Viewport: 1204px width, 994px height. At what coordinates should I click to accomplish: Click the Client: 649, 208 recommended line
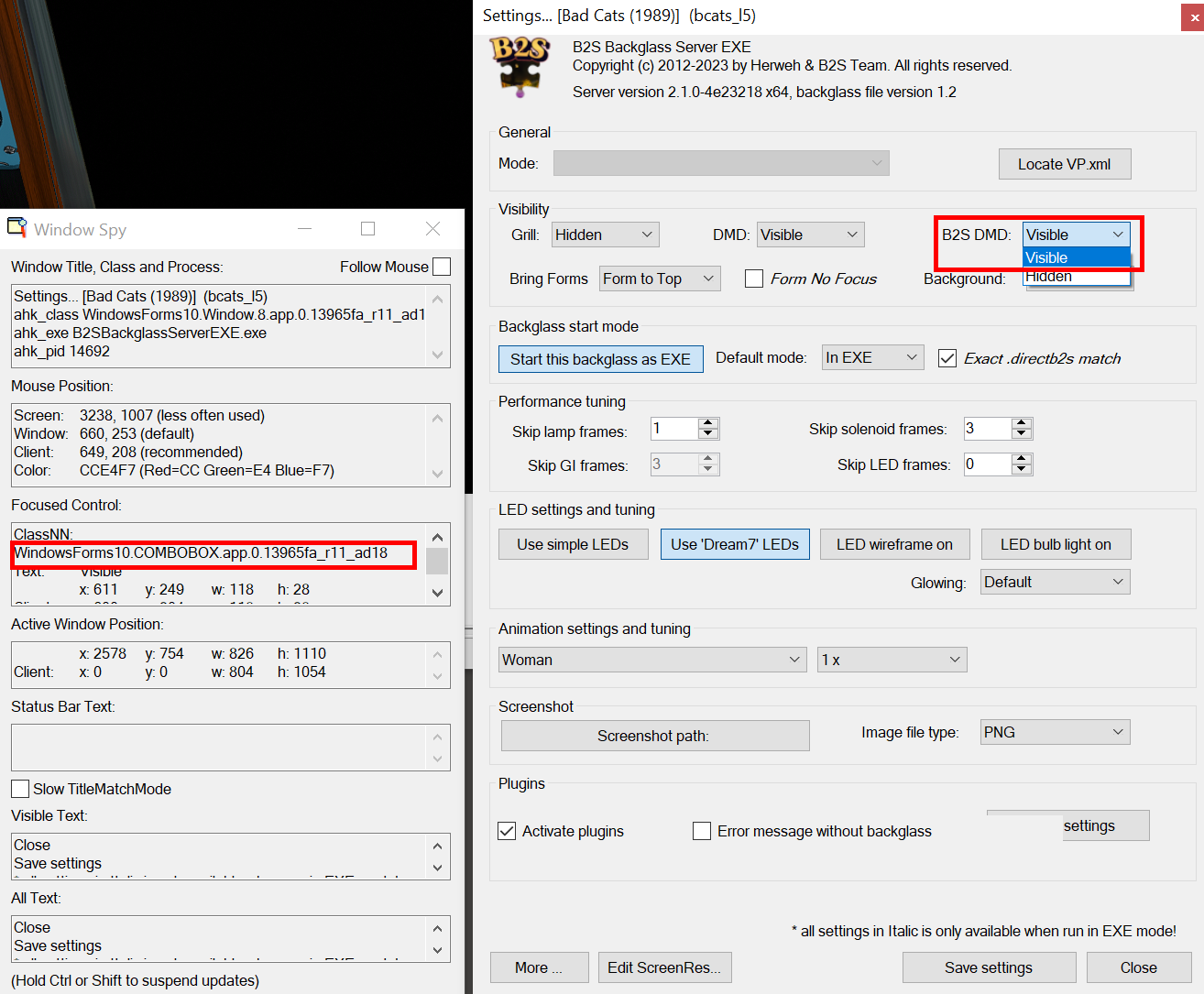[128, 452]
